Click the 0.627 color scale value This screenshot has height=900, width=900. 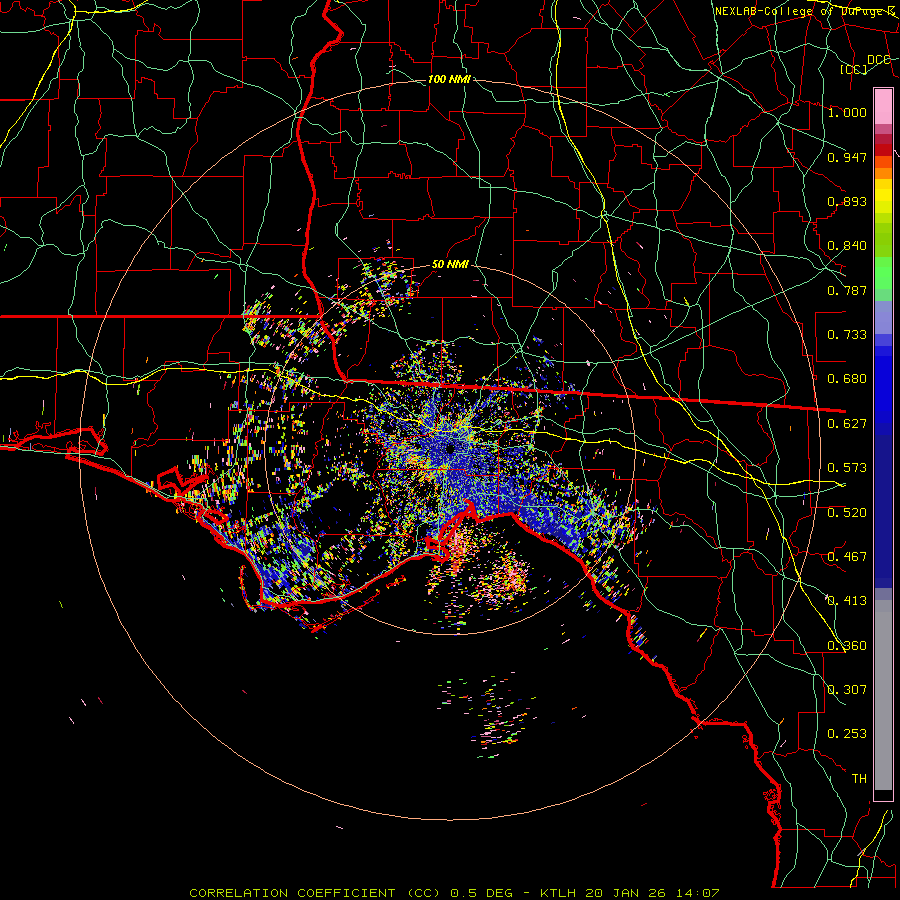coord(847,424)
